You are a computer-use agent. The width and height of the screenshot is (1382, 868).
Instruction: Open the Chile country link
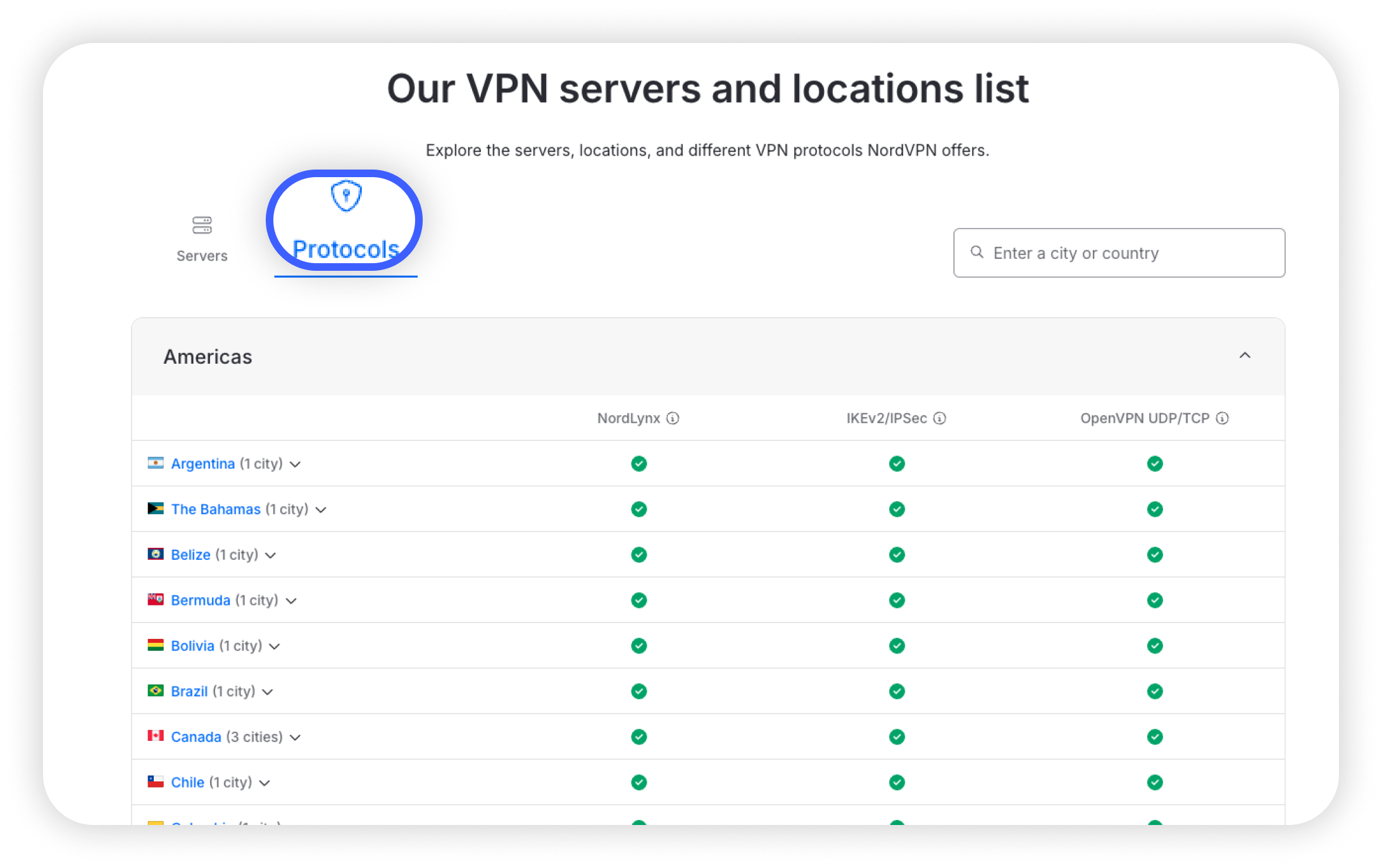187,783
